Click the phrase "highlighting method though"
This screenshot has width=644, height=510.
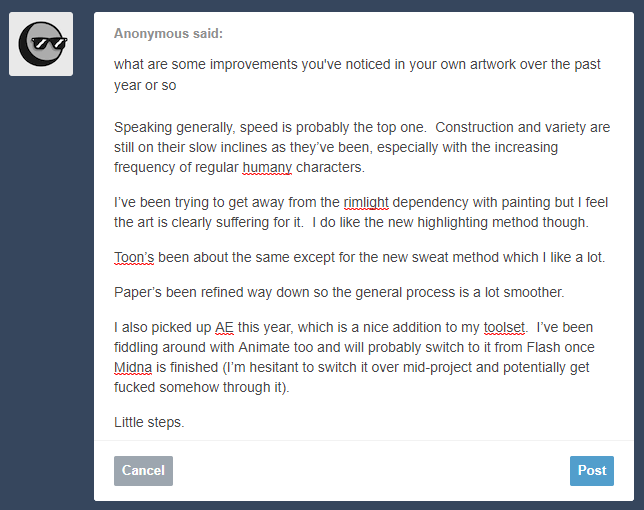(x=502, y=223)
